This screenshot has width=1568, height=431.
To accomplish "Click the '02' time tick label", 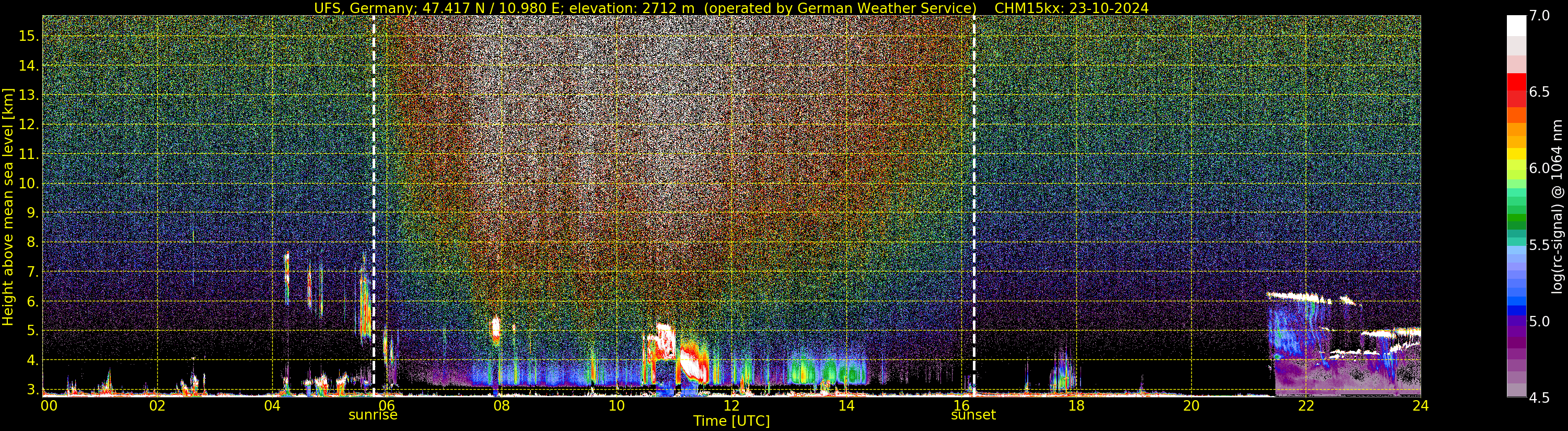I will pyautogui.click(x=157, y=405).
